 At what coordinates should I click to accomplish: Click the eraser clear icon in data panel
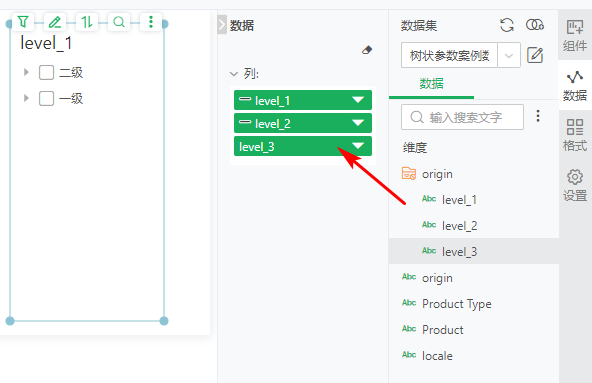point(367,50)
